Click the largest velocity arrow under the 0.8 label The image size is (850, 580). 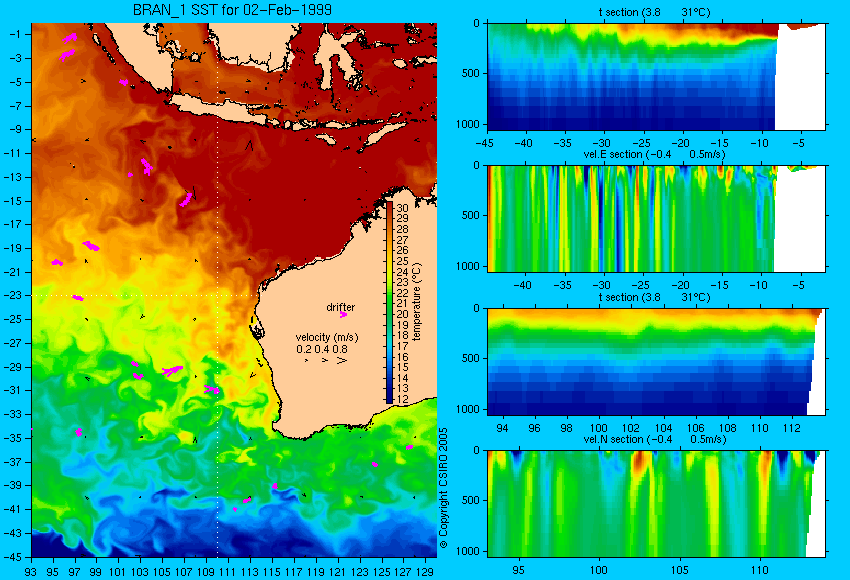point(342,360)
